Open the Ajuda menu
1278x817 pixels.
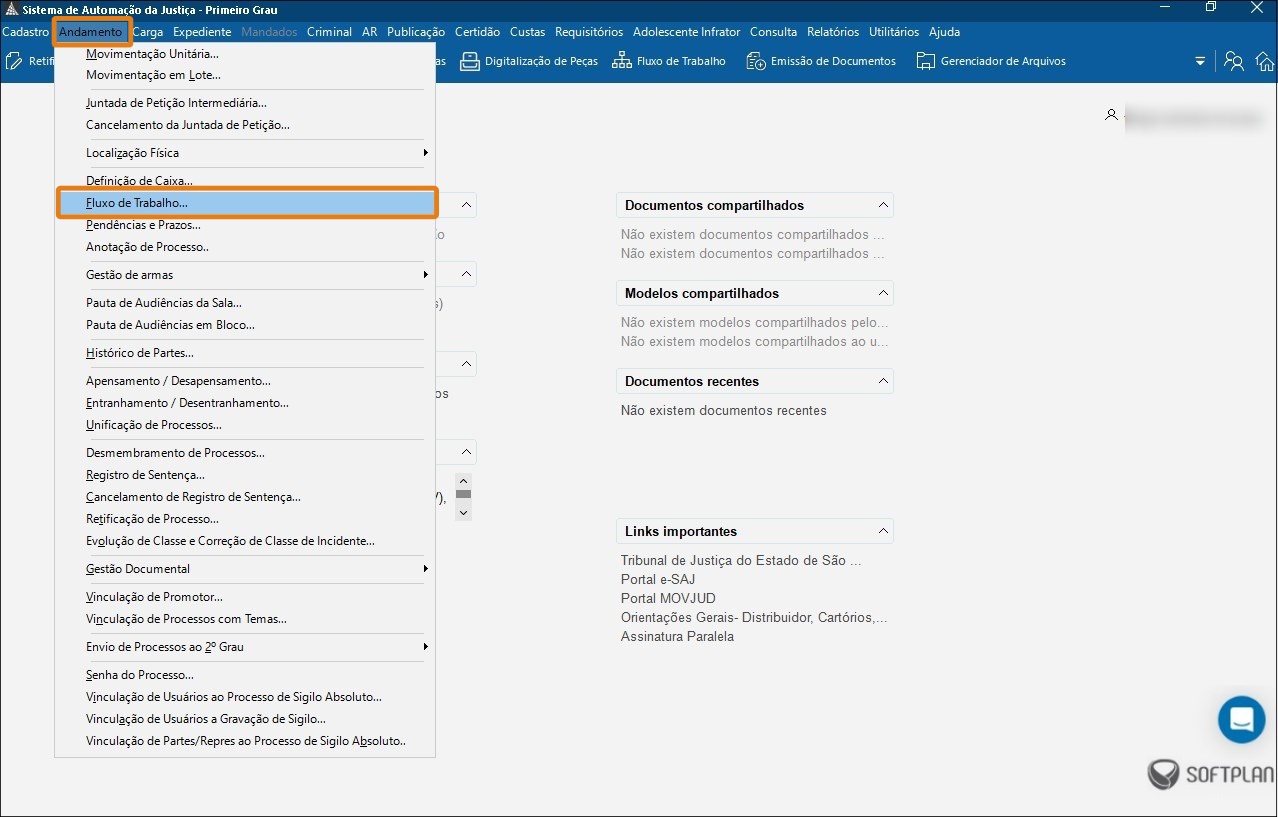pyautogui.click(x=944, y=32)
